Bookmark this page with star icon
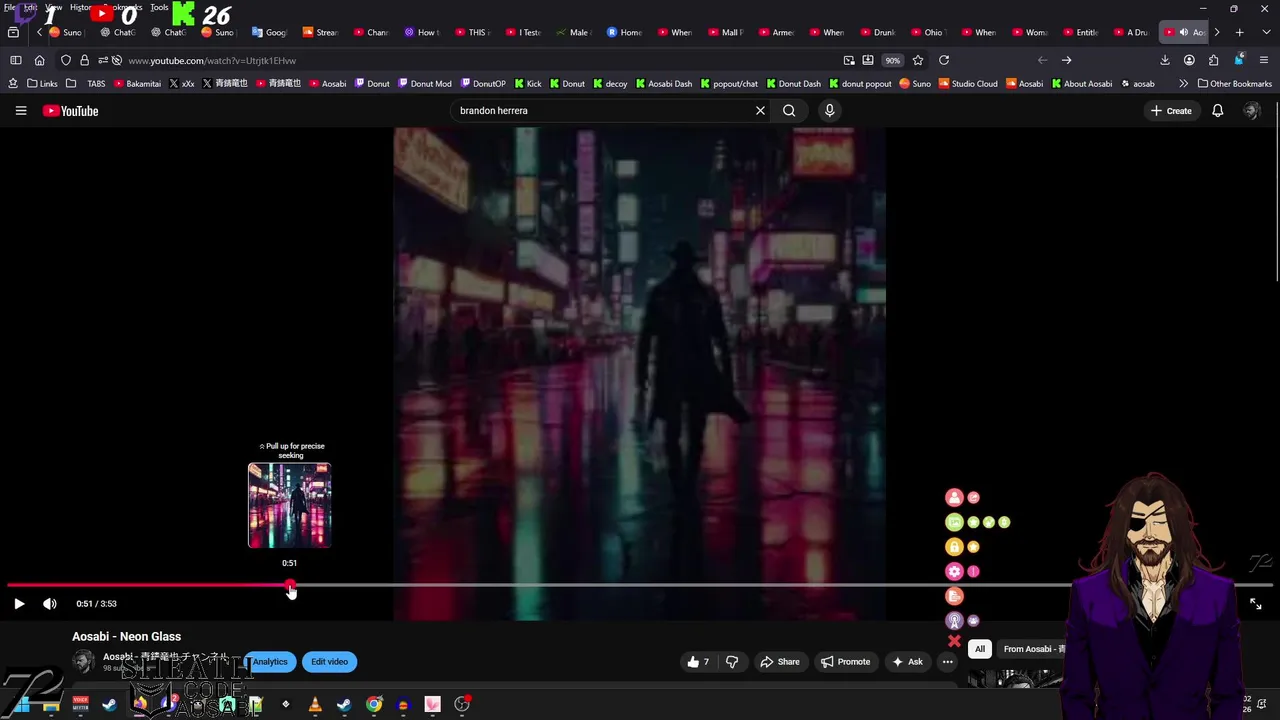1280x720 pixels. [x=917, y=60]
